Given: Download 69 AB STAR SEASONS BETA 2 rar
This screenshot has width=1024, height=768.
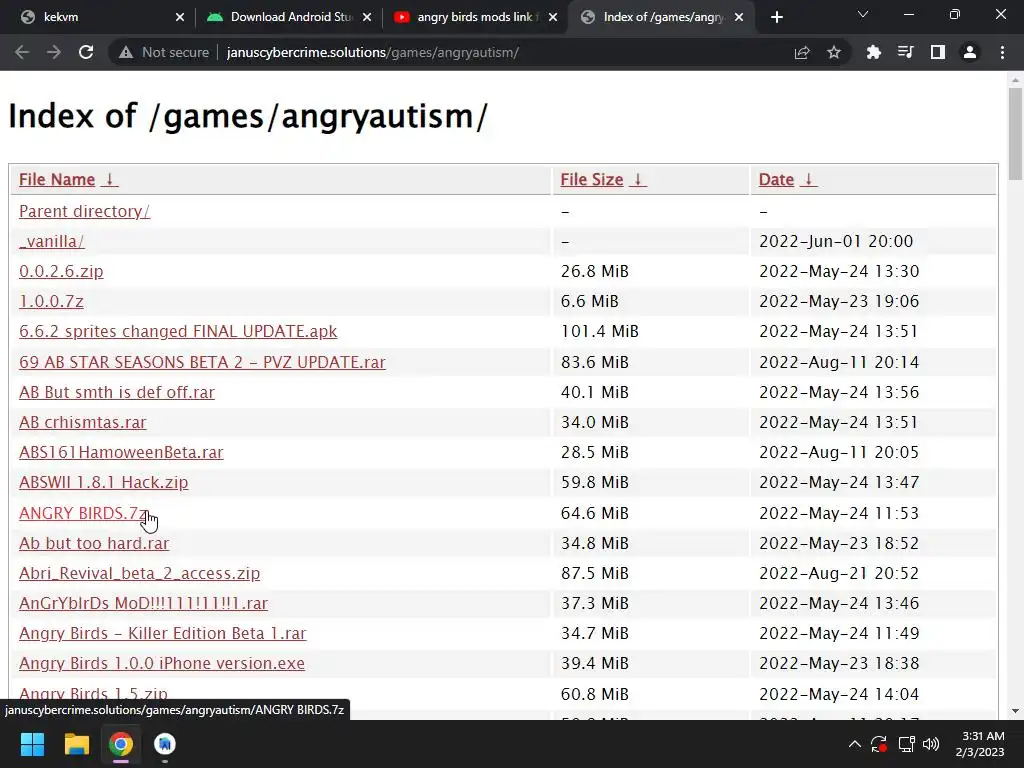Looking at the screenshot, I should click(x=202, y=362).
